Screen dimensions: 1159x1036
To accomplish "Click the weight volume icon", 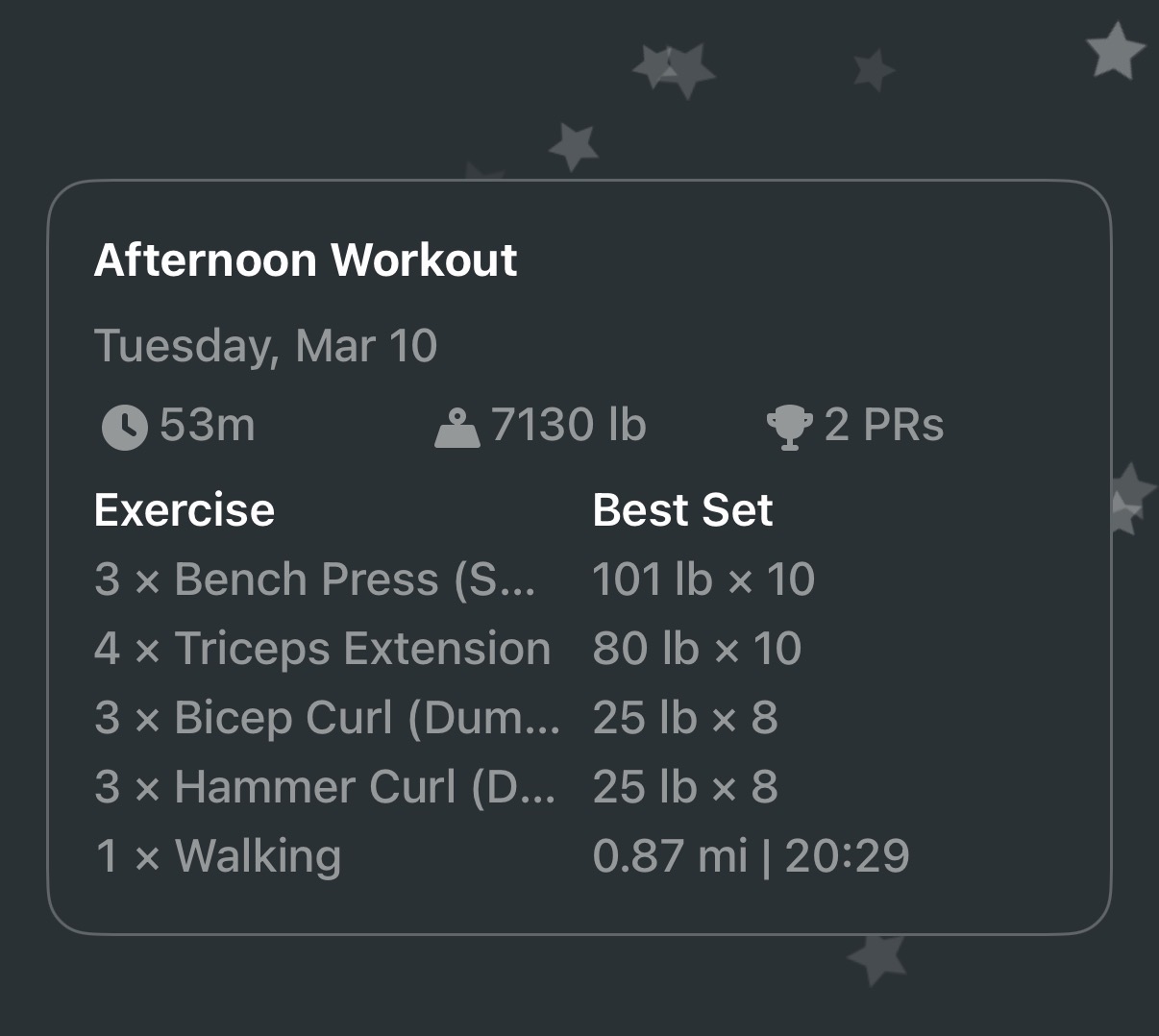I will pos(458,426).
